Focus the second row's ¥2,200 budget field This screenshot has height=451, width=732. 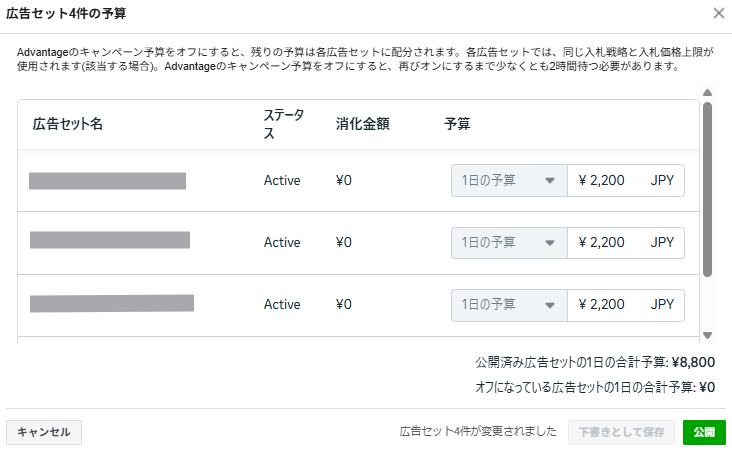click(x=612, y=243)
